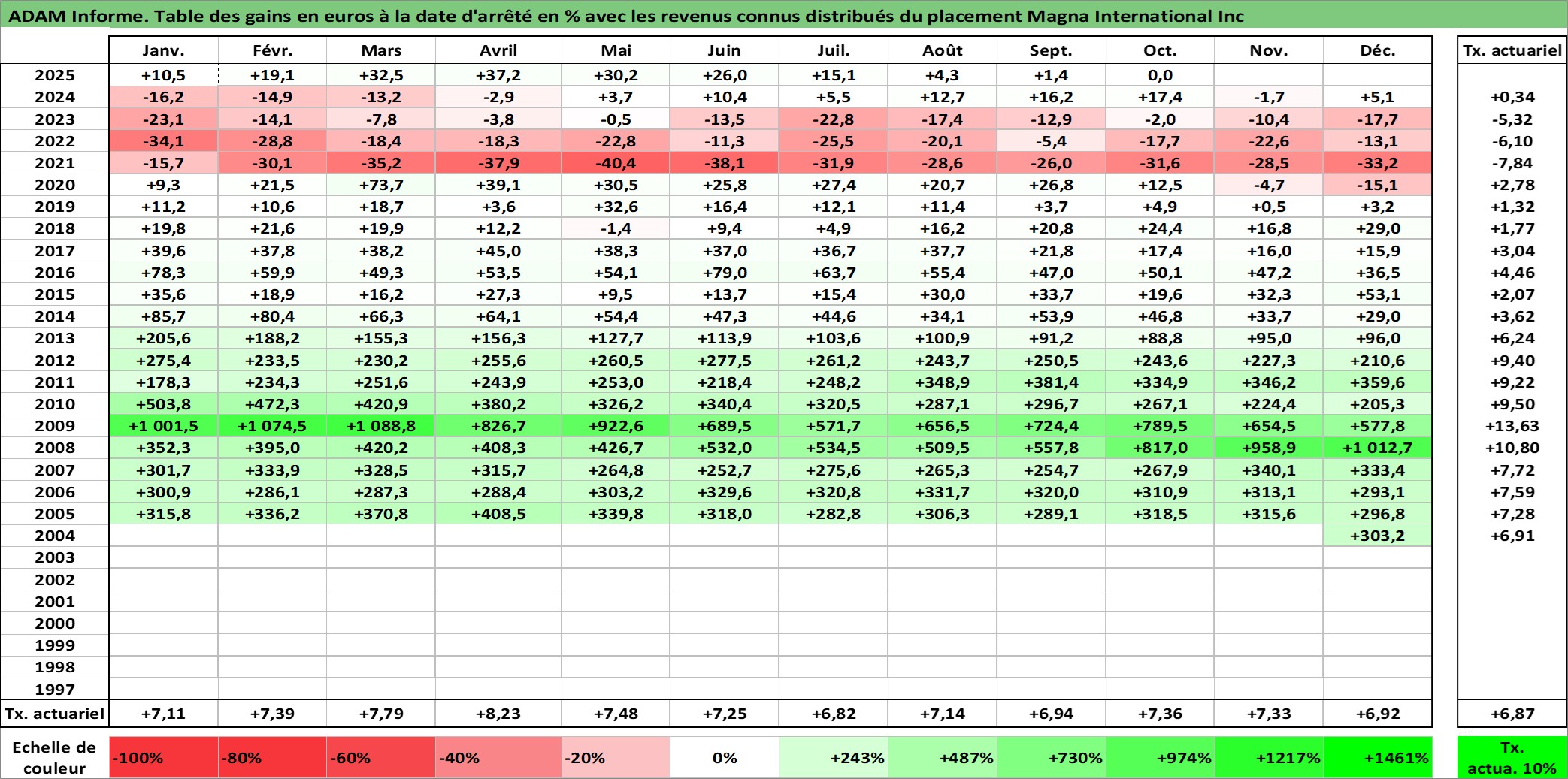Select the Oct. column header
Viewport: 1568px width, 779px height.
click(1160, 50)
